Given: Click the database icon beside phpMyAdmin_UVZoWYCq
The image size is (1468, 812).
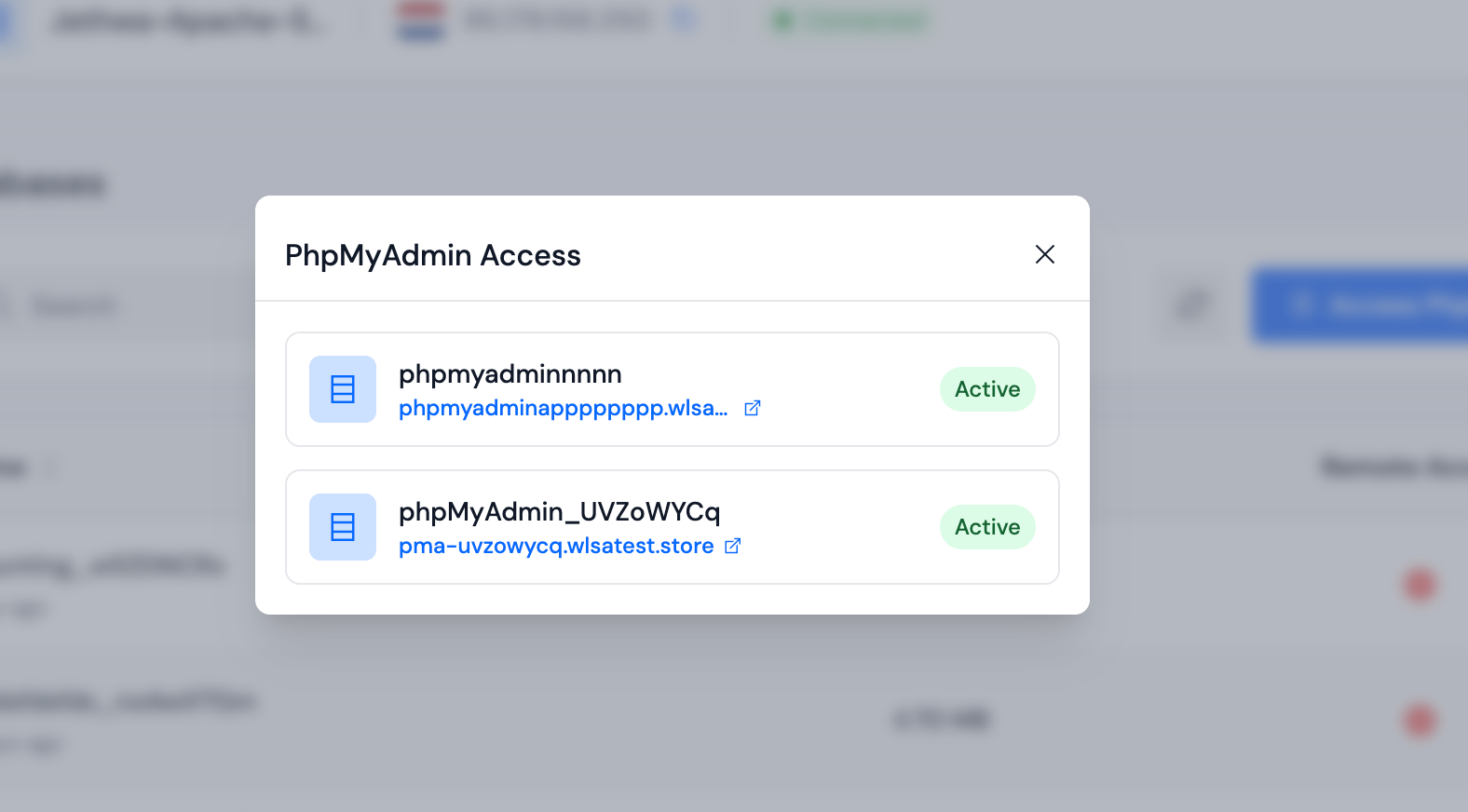Looking at the screenshot, I should point(342,527).
